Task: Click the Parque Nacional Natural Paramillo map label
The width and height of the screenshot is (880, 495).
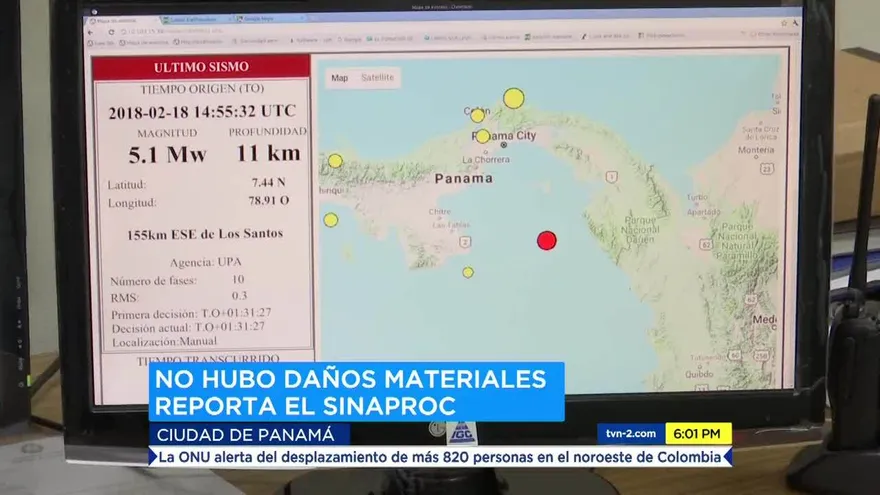Action: 738,241
